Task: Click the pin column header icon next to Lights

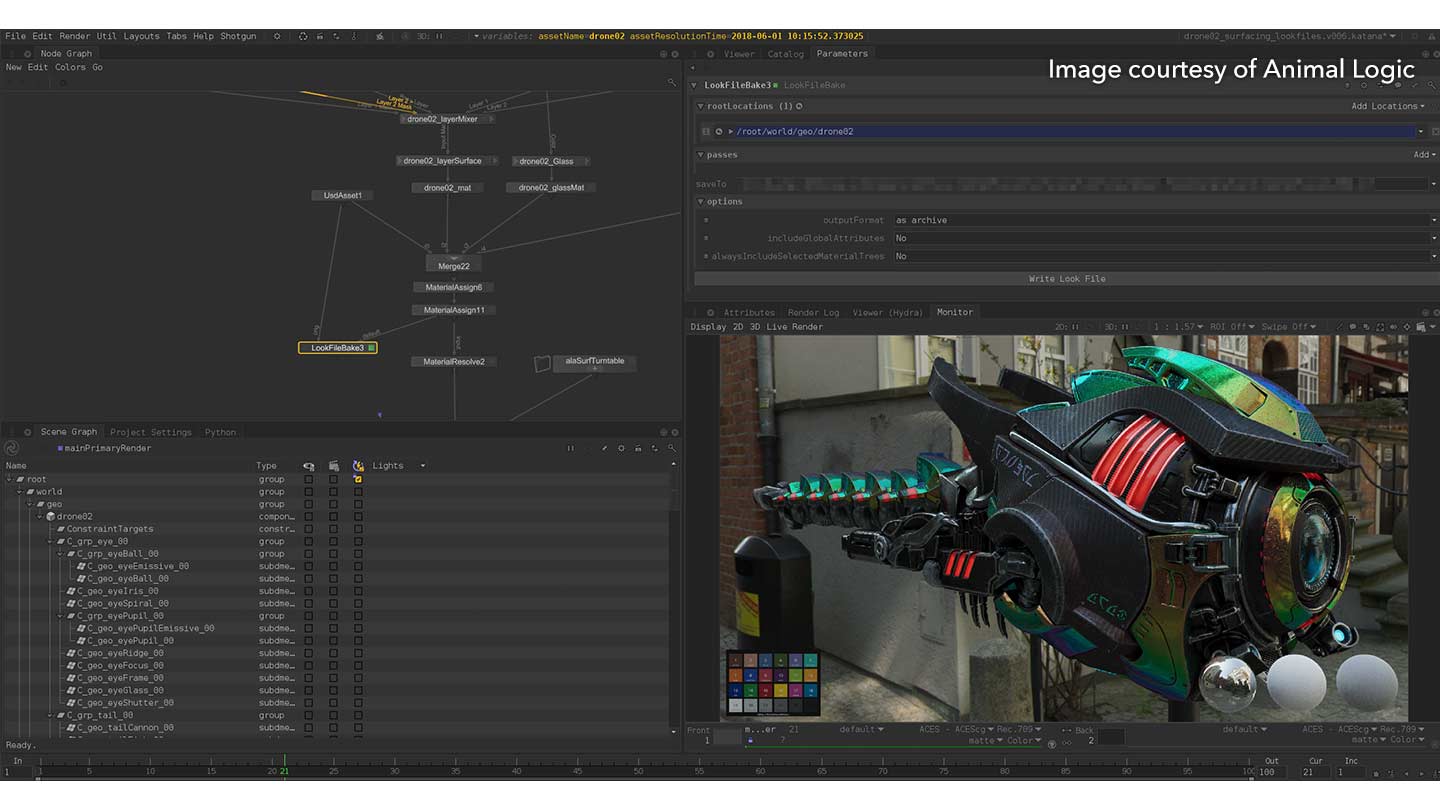Action: pos(358,466)
